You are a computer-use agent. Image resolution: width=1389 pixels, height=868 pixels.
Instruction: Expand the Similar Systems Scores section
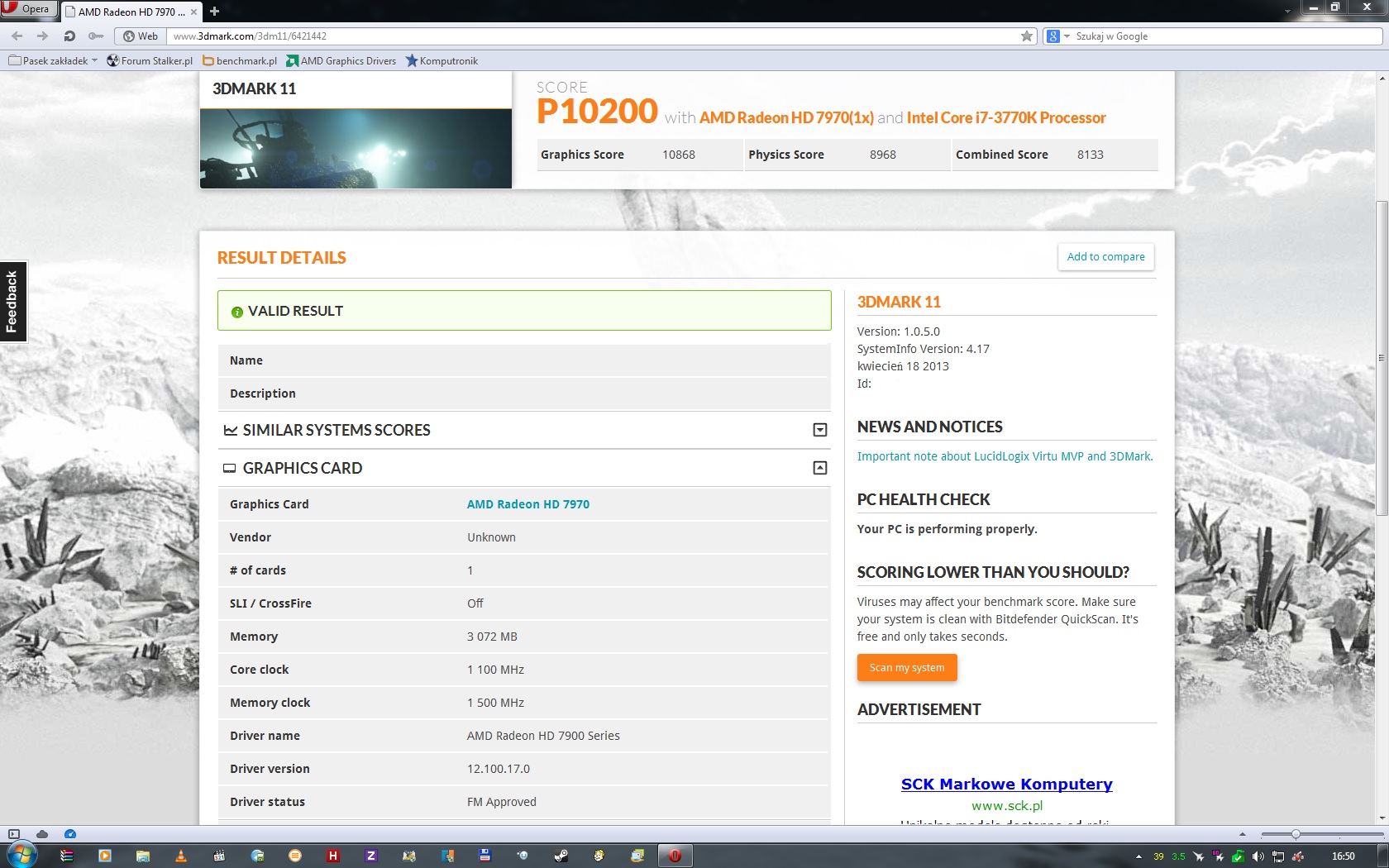820,430
